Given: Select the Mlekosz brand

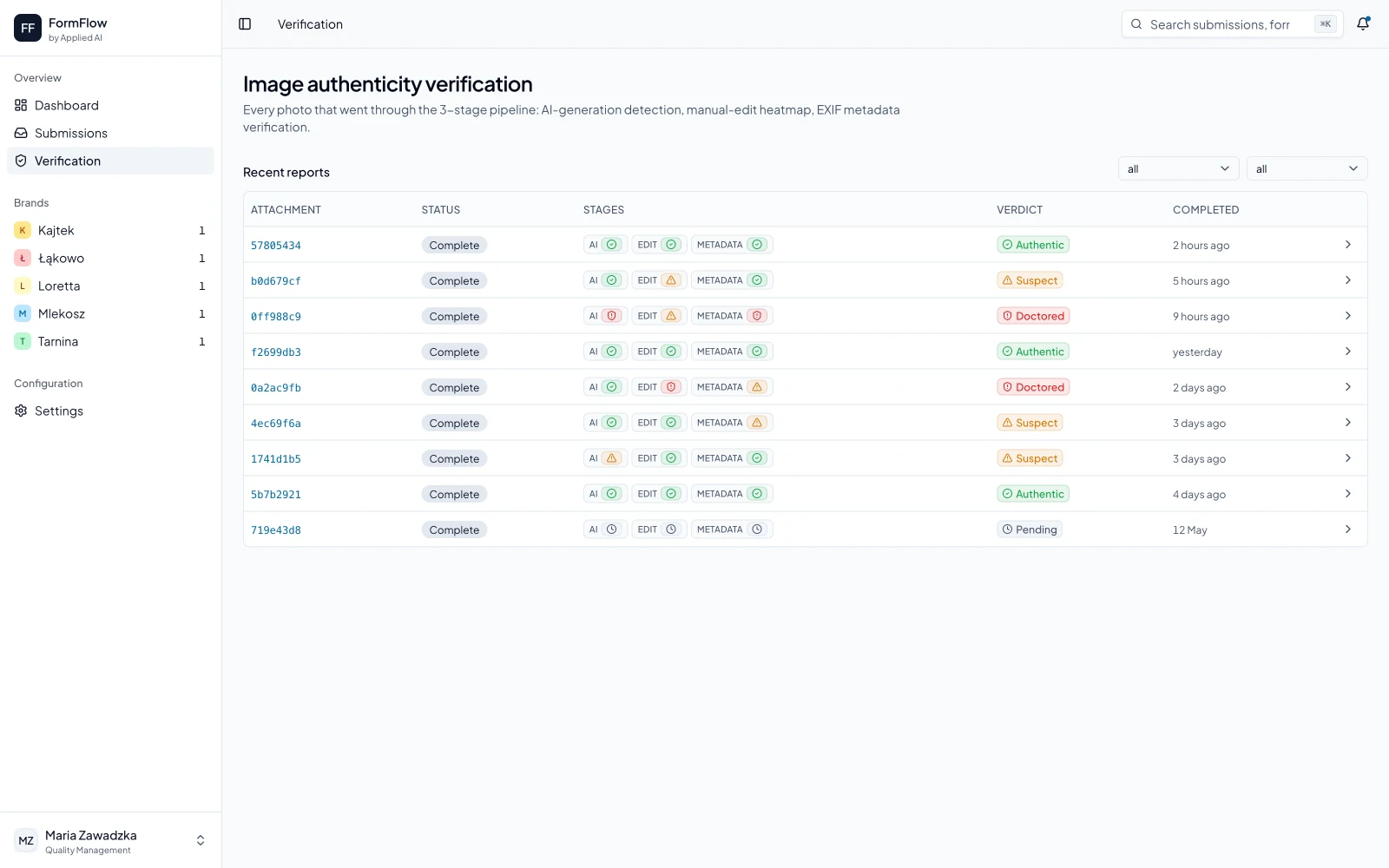Looking at the screenshot, I should [110, 313].
